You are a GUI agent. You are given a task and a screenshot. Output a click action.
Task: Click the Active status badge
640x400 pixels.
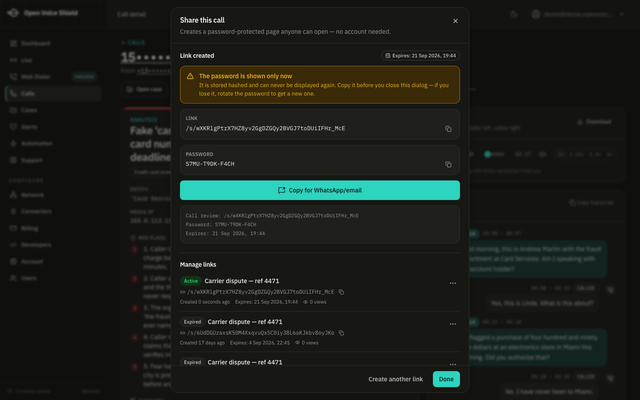(x=191, y=281)
